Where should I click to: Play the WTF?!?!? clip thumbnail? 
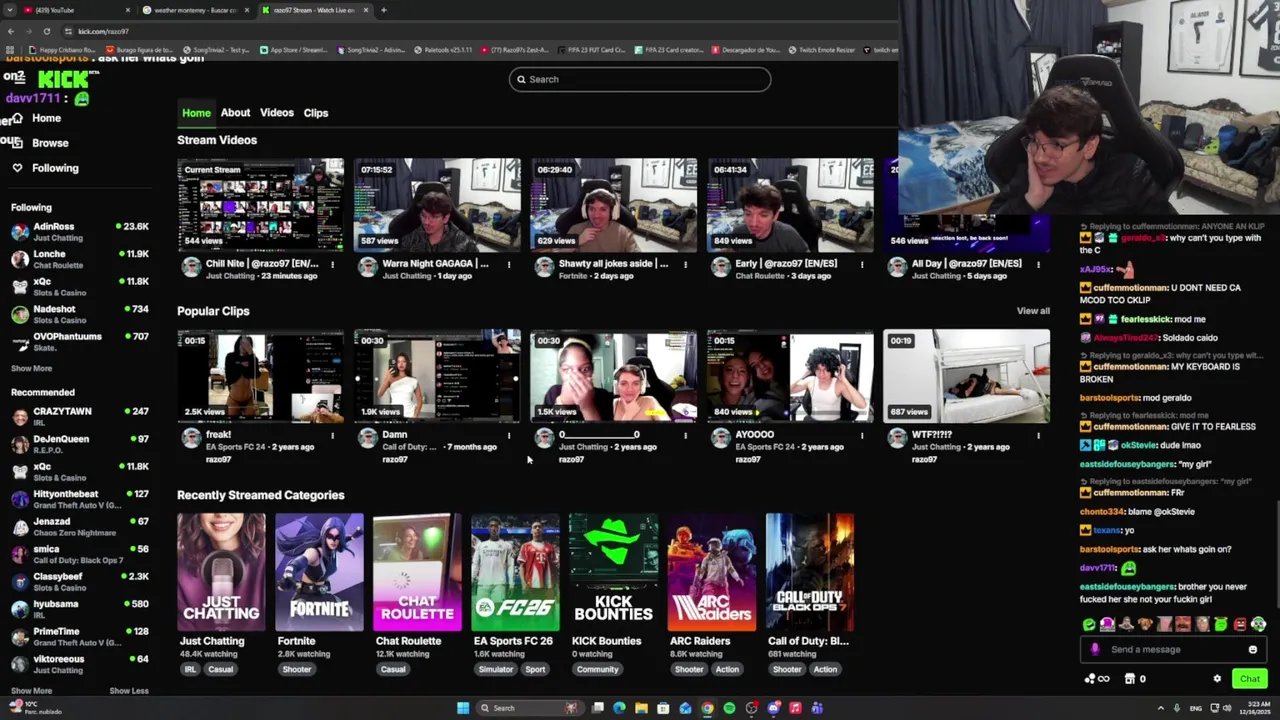[966, 376]
